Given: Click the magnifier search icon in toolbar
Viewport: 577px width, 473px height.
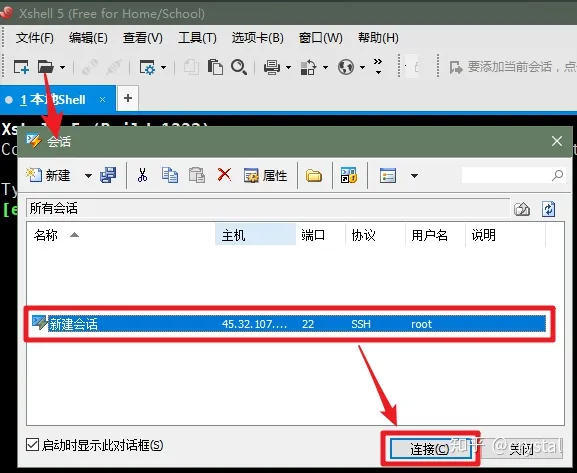Looking at the screenshot, I should coord(239,67).
